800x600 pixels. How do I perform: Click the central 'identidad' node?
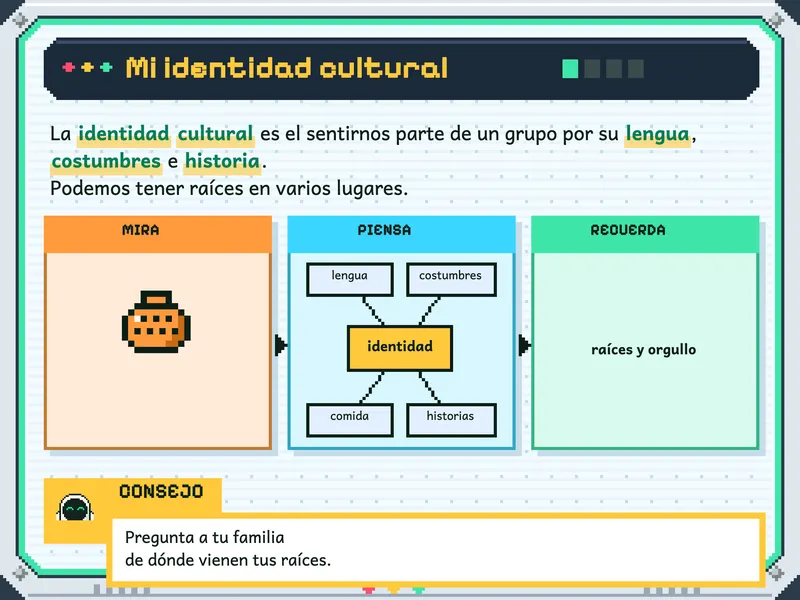click(x=399, y=348)
